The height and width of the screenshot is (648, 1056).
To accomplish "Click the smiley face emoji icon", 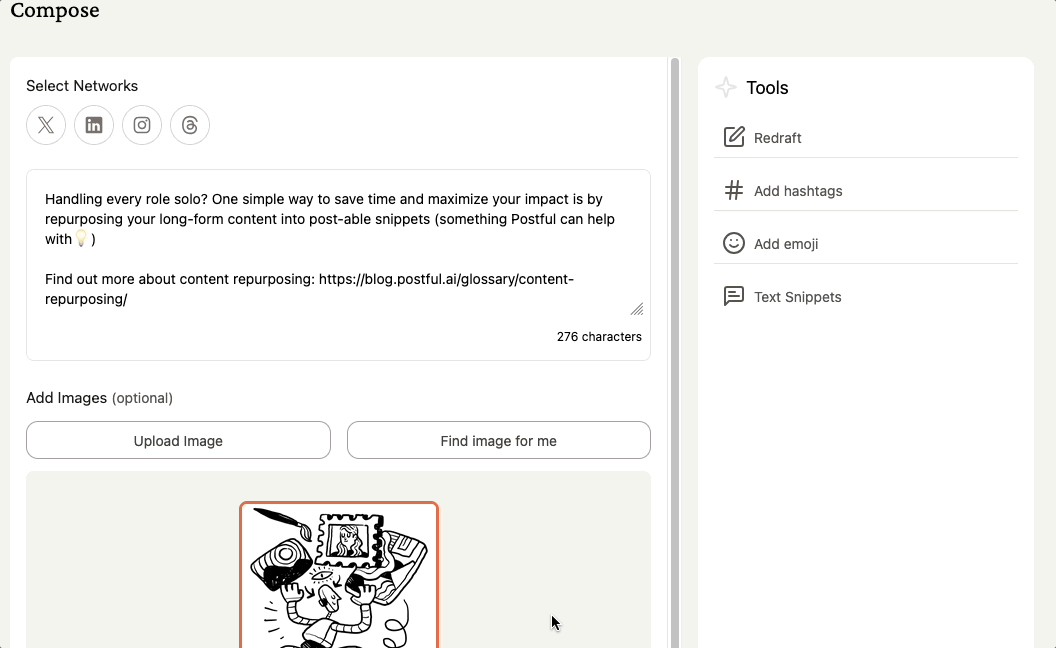I will pos(734,243).
